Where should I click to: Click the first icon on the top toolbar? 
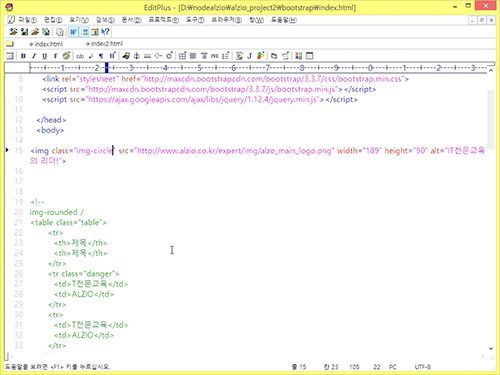(13, 32)
